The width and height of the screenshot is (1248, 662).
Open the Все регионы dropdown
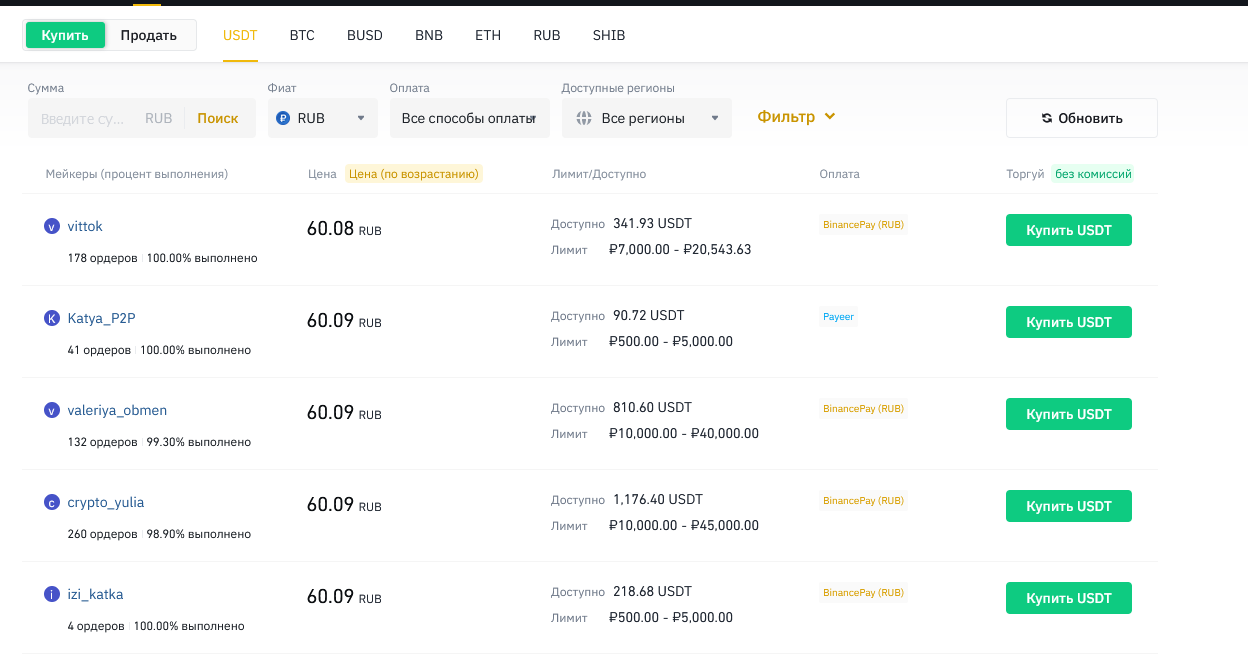pos(647,118)
